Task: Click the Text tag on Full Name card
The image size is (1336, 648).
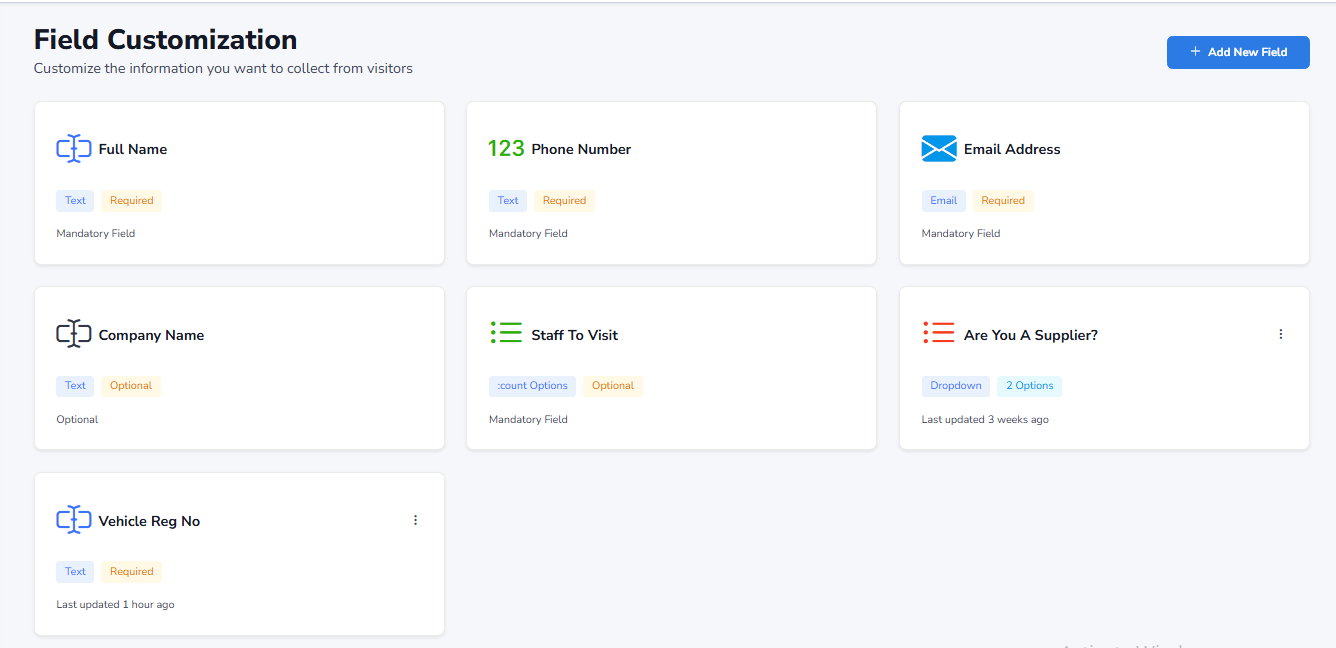Action: pos(75,200)
